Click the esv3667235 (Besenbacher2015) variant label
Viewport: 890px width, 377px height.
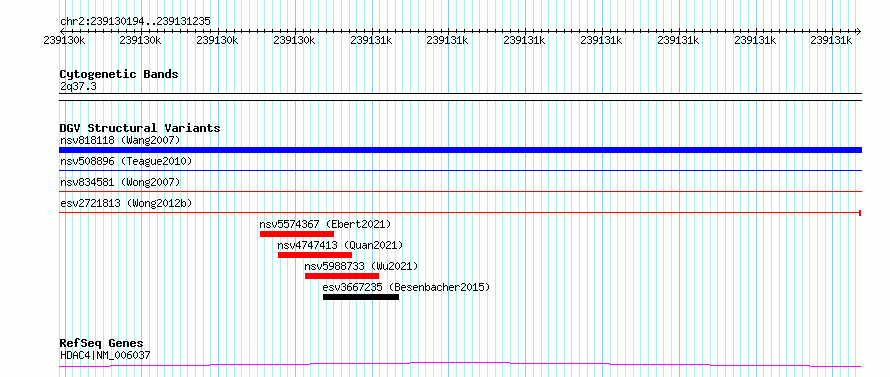(406, 287)
